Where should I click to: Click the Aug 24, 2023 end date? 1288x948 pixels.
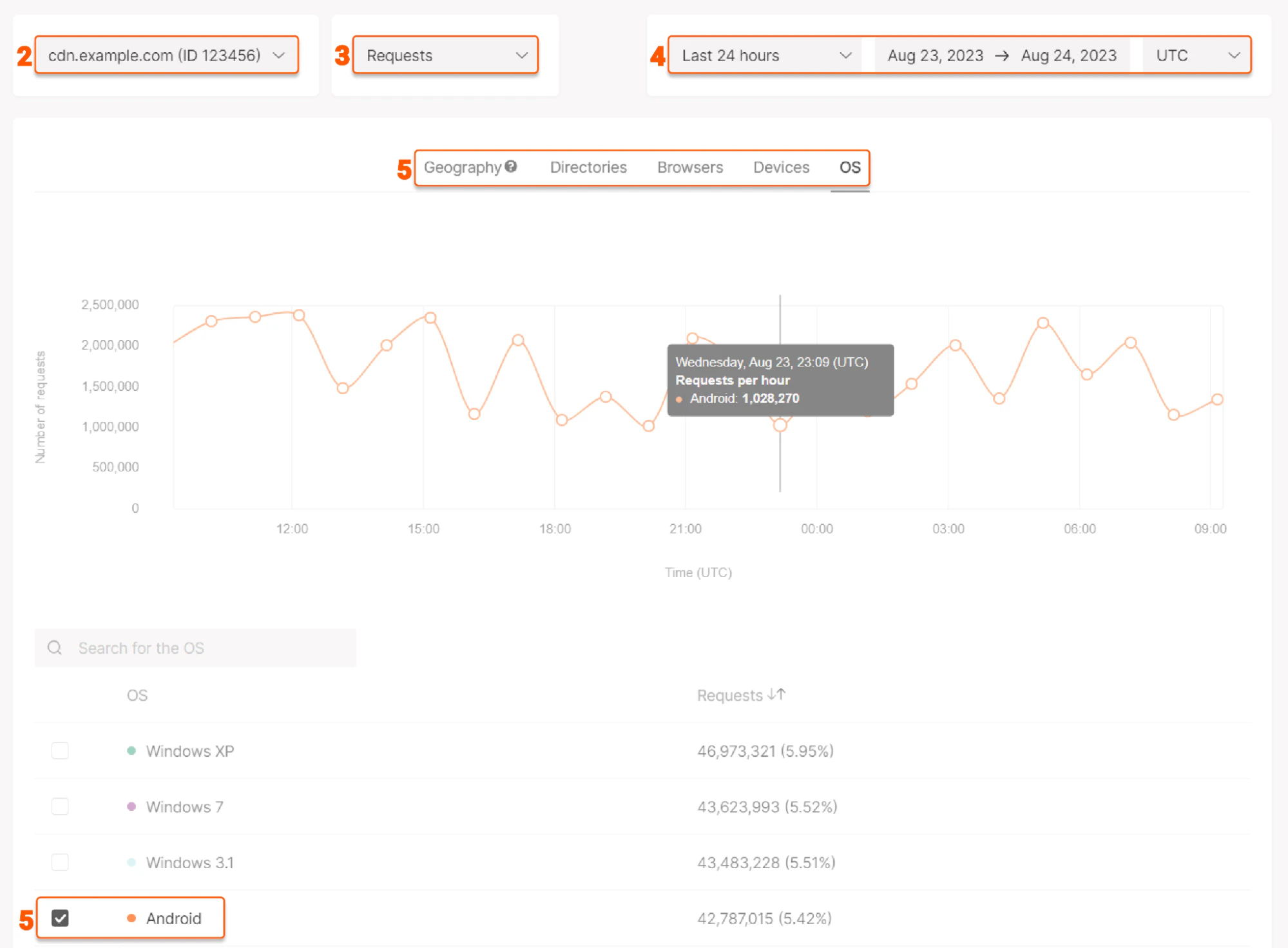pos(1069,55)
